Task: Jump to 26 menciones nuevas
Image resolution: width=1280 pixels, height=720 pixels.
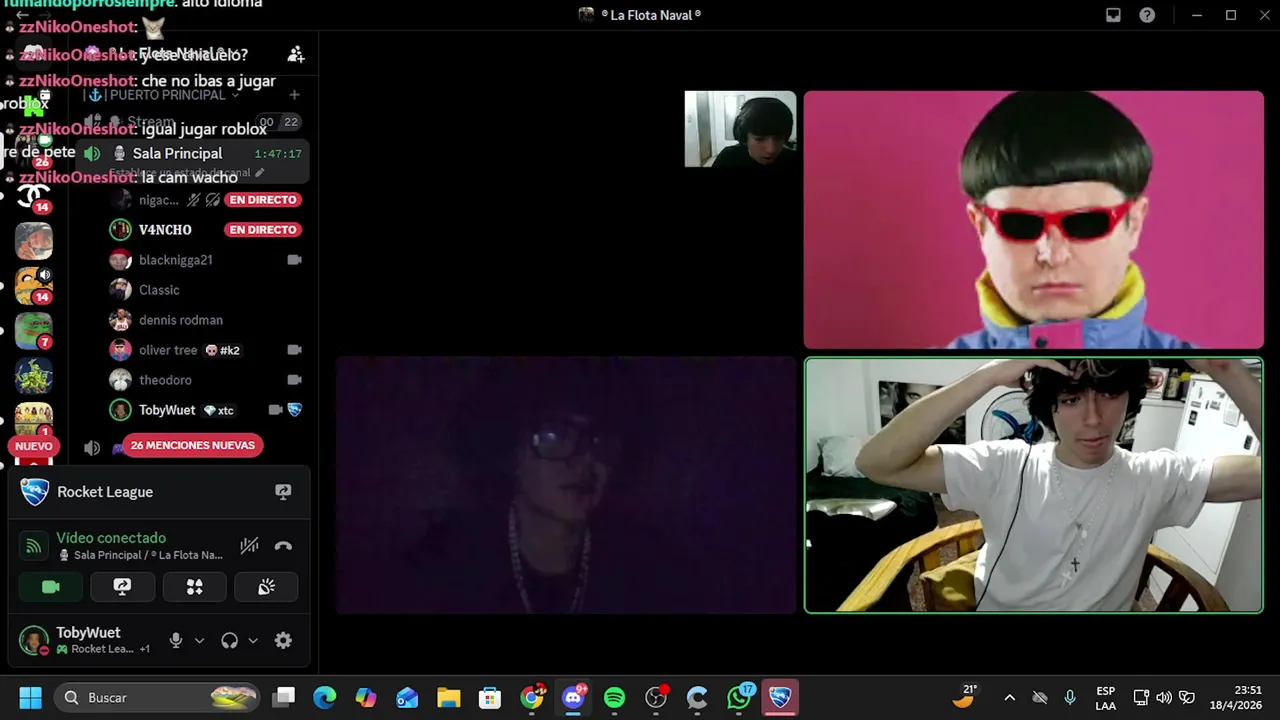Action: point(192,445)
